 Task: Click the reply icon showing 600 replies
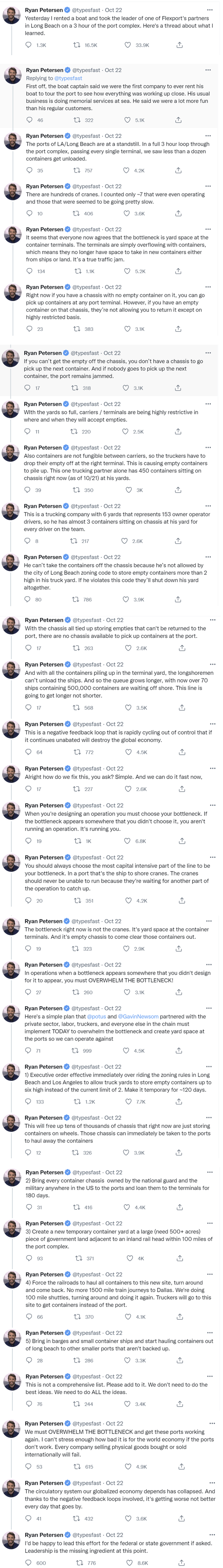[28, 1562]
